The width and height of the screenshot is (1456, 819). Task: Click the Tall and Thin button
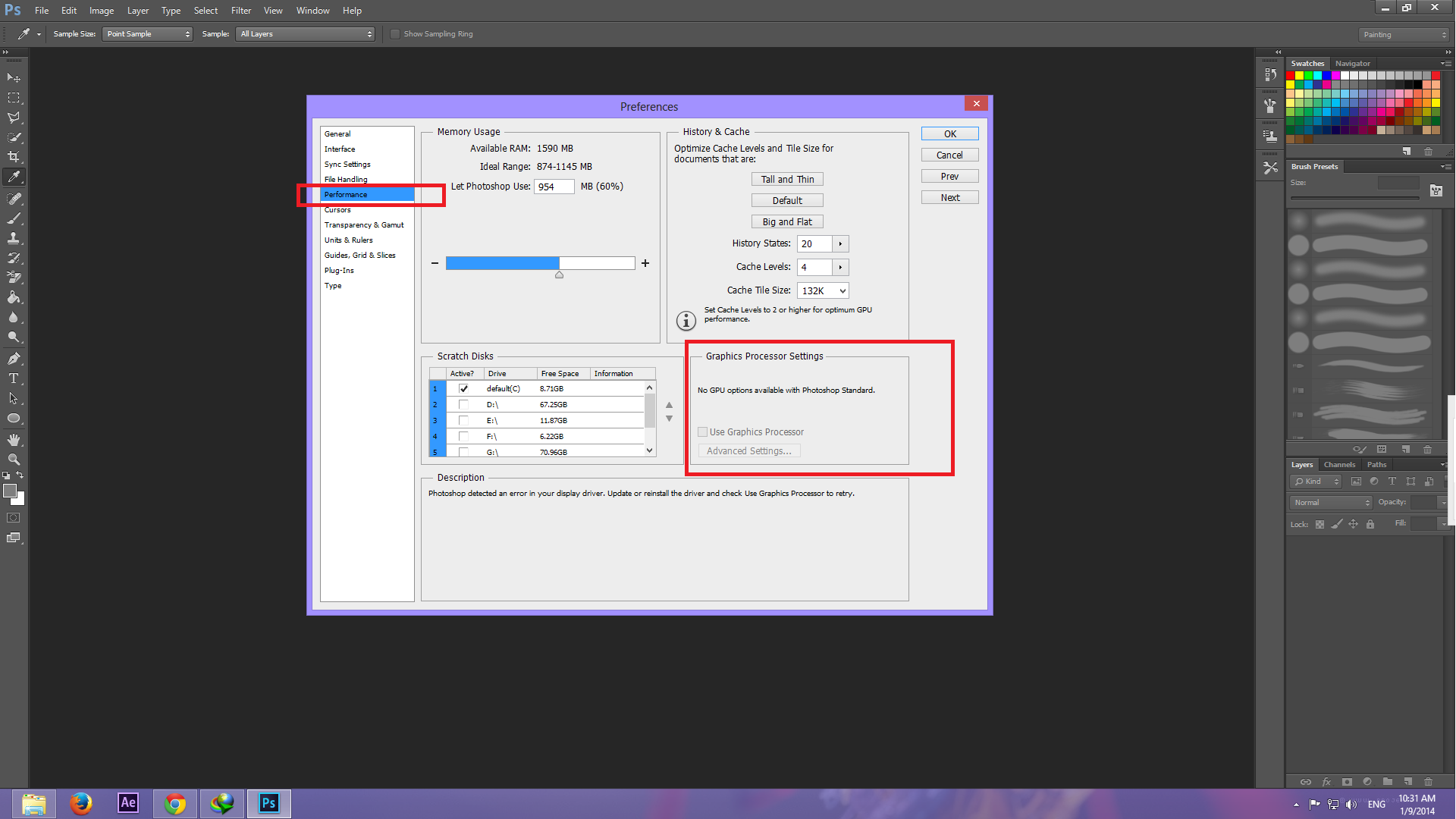click(x=787, y=178)
